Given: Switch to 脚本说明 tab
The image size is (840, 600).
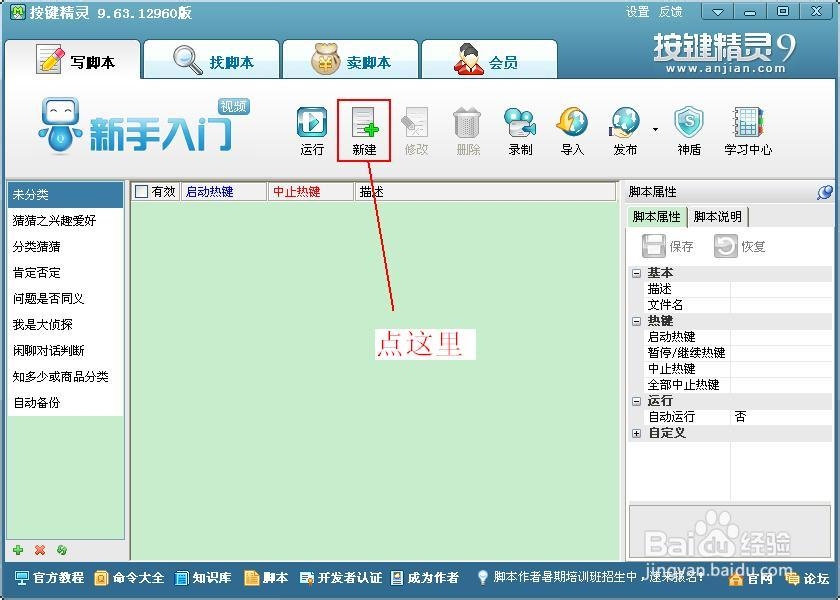Looking at the screenshot, I should tap(717, 216).
